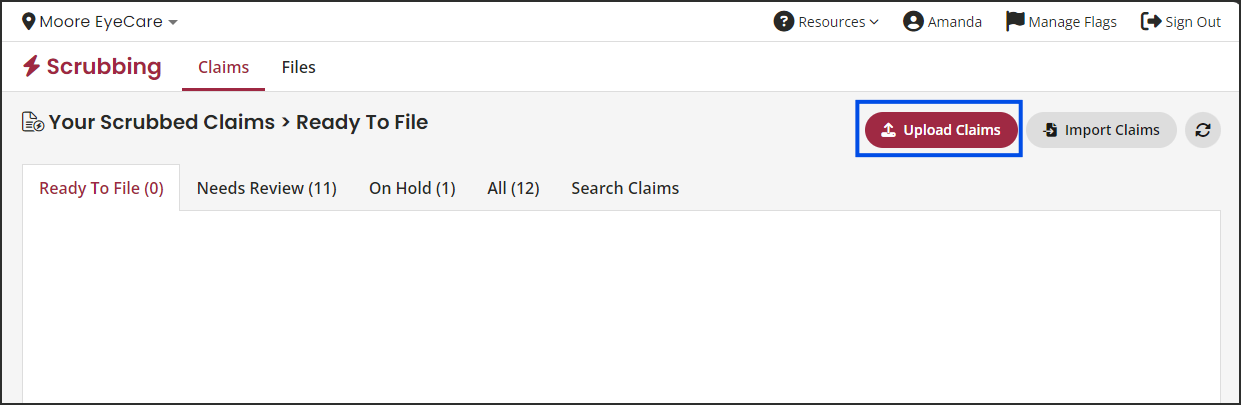
Task: Switch to the Files tab
Action: [299, 67]
